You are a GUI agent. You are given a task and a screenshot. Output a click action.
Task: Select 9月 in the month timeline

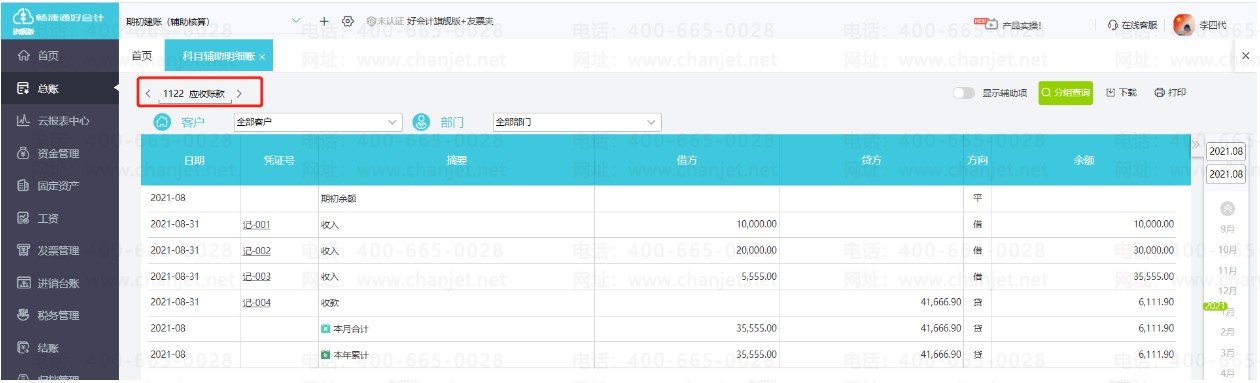1228,229
